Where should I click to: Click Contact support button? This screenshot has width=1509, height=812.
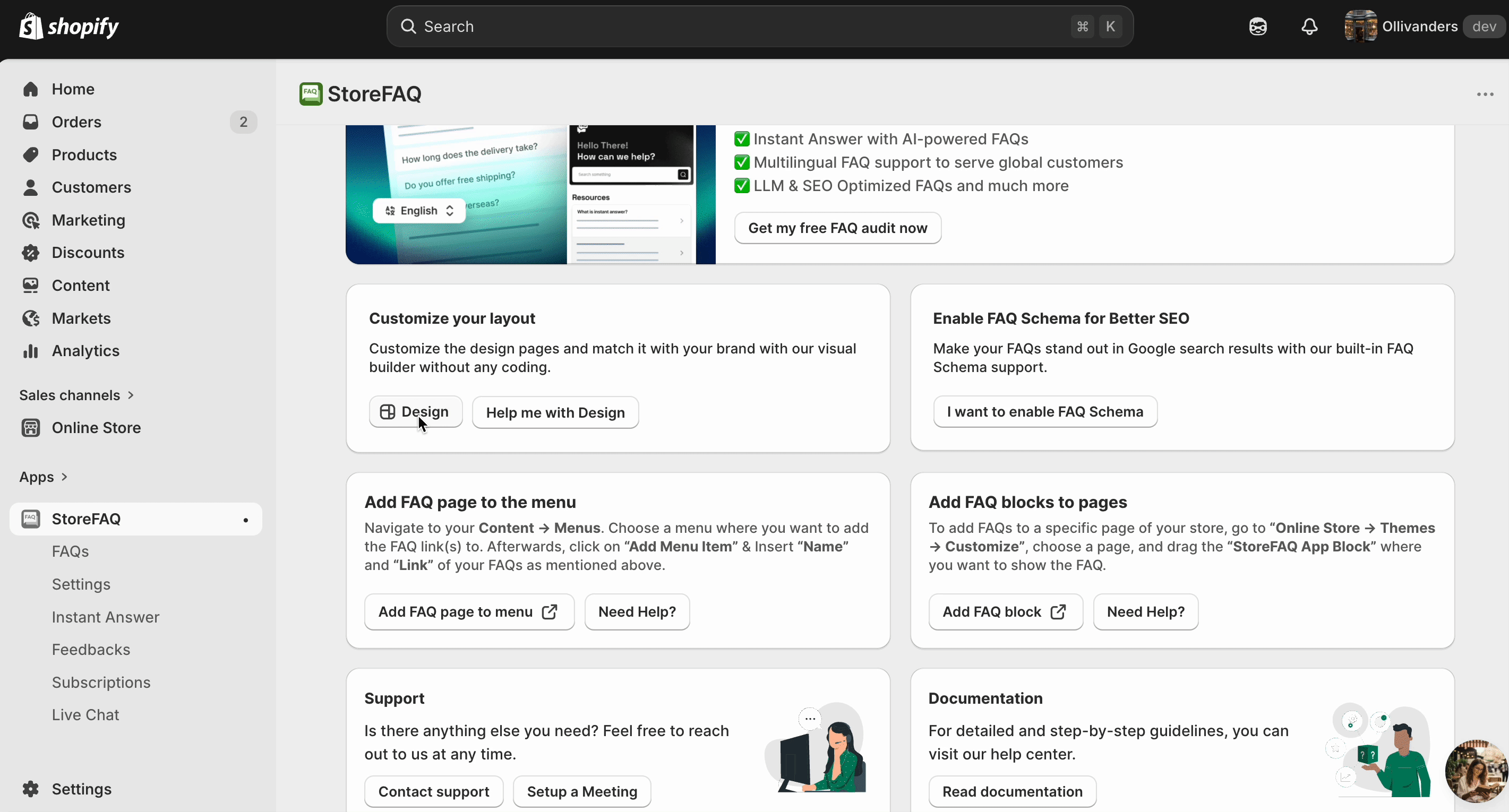pos(433,791)
